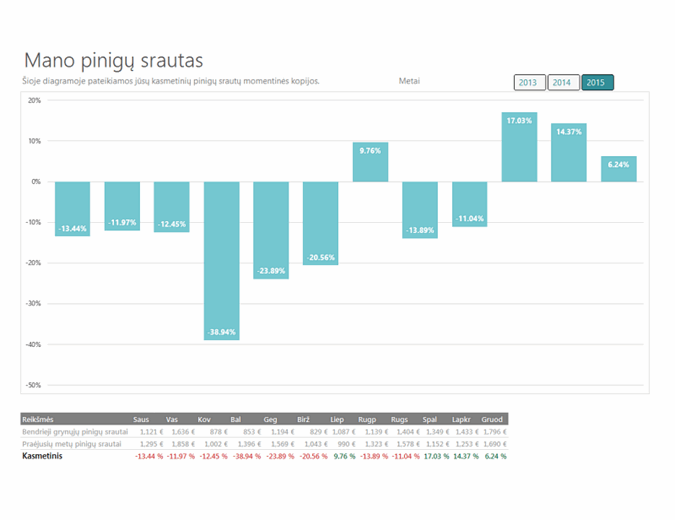Click the 9.76% bar in the chart

pos(370,162)
